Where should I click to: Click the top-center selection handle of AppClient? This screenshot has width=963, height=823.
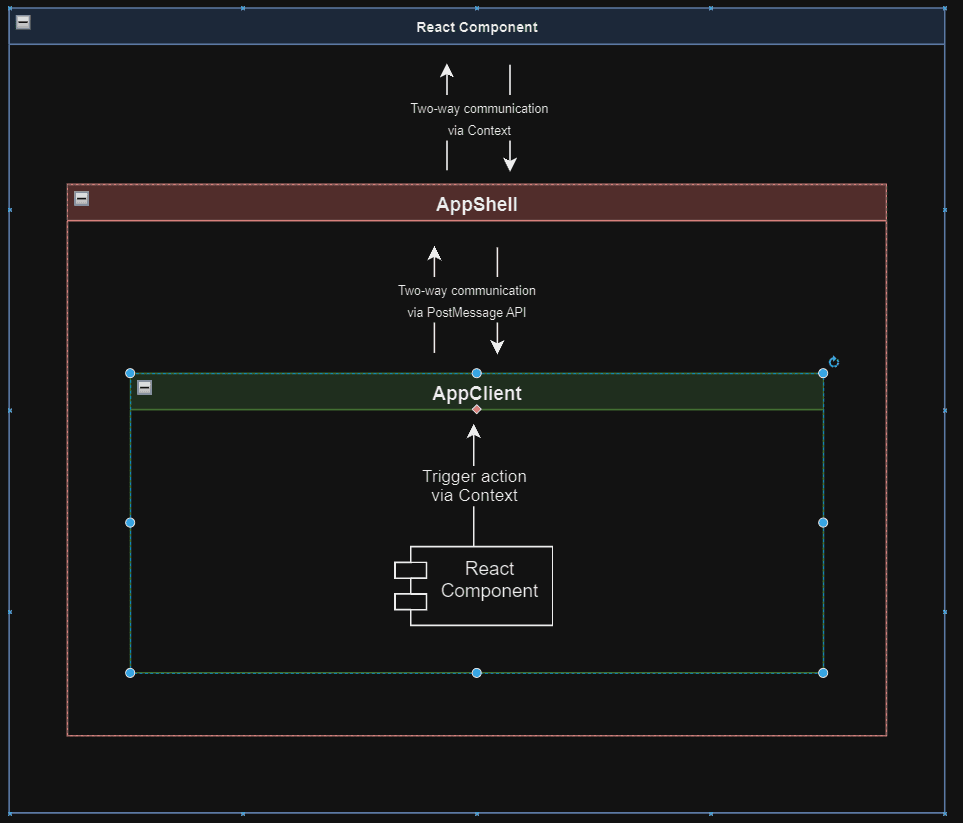click(476, 372)
